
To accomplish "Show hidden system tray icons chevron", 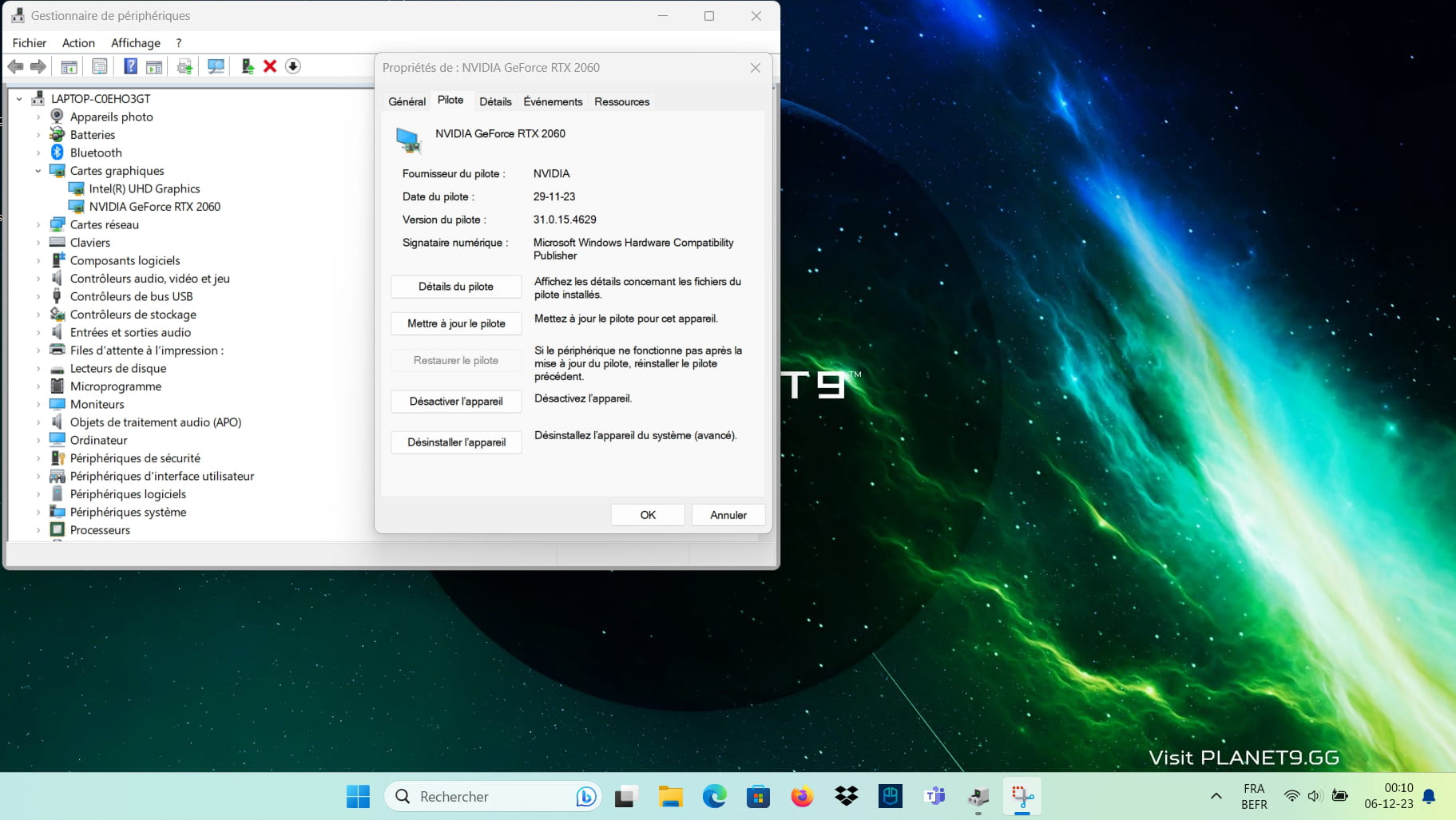I will click(1216, 796).
